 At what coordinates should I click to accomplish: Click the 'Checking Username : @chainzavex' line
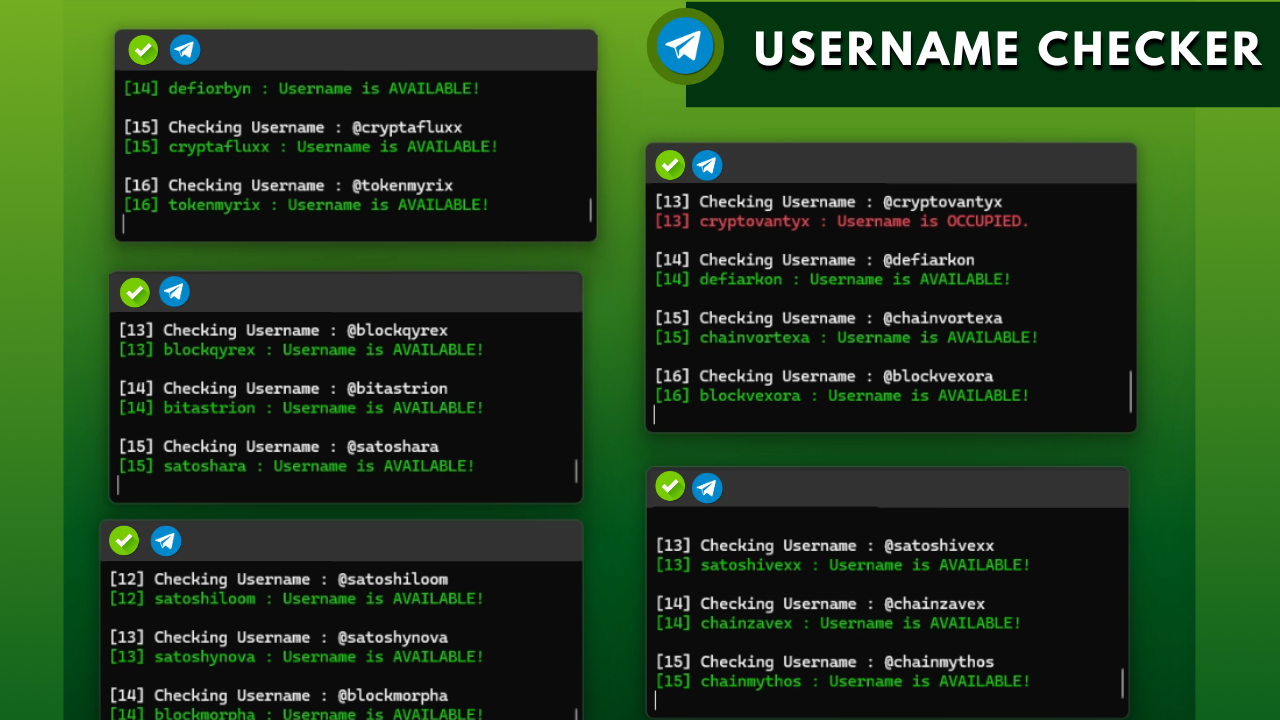[x=821, y=603]
